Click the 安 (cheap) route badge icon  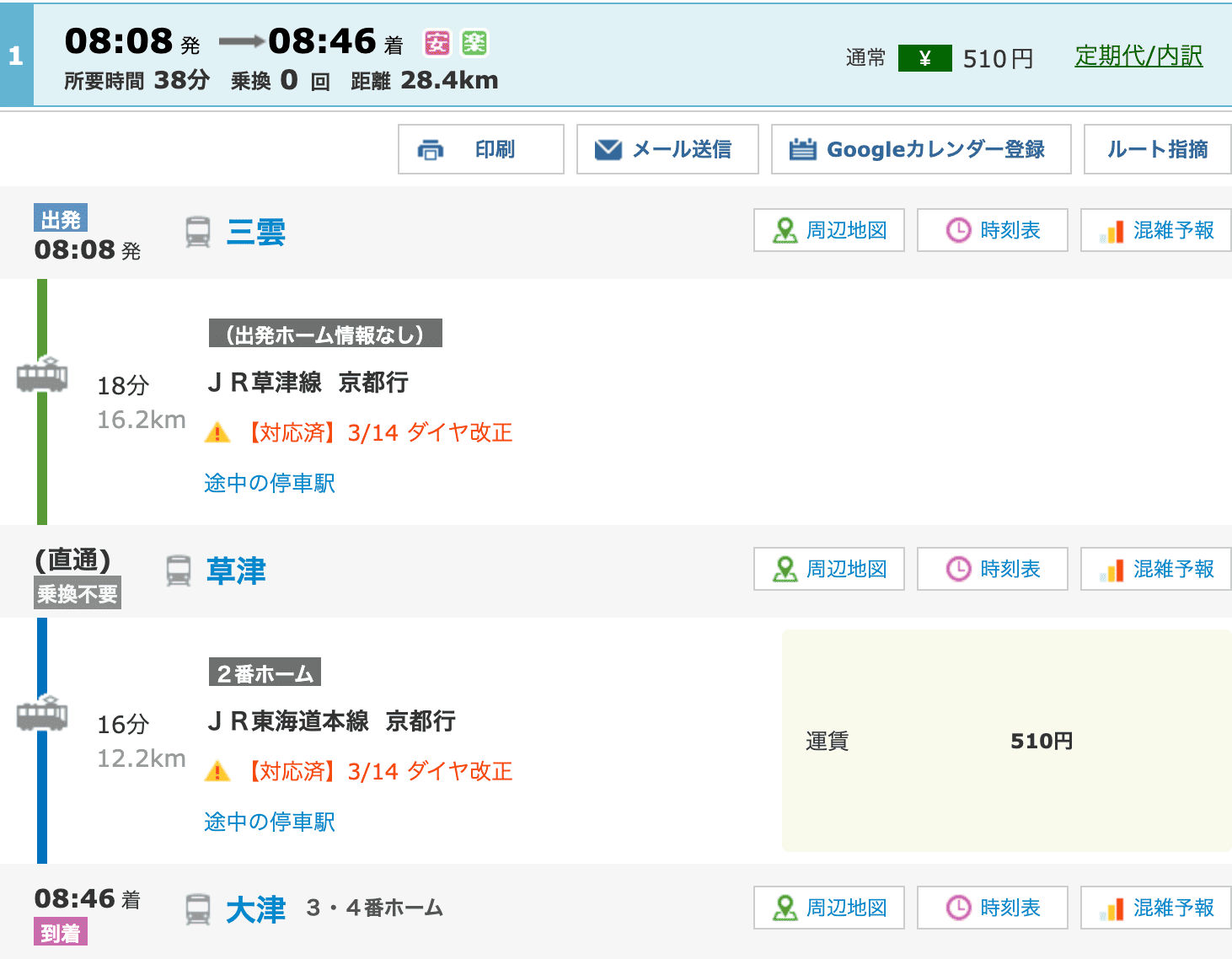pos(437,43)
